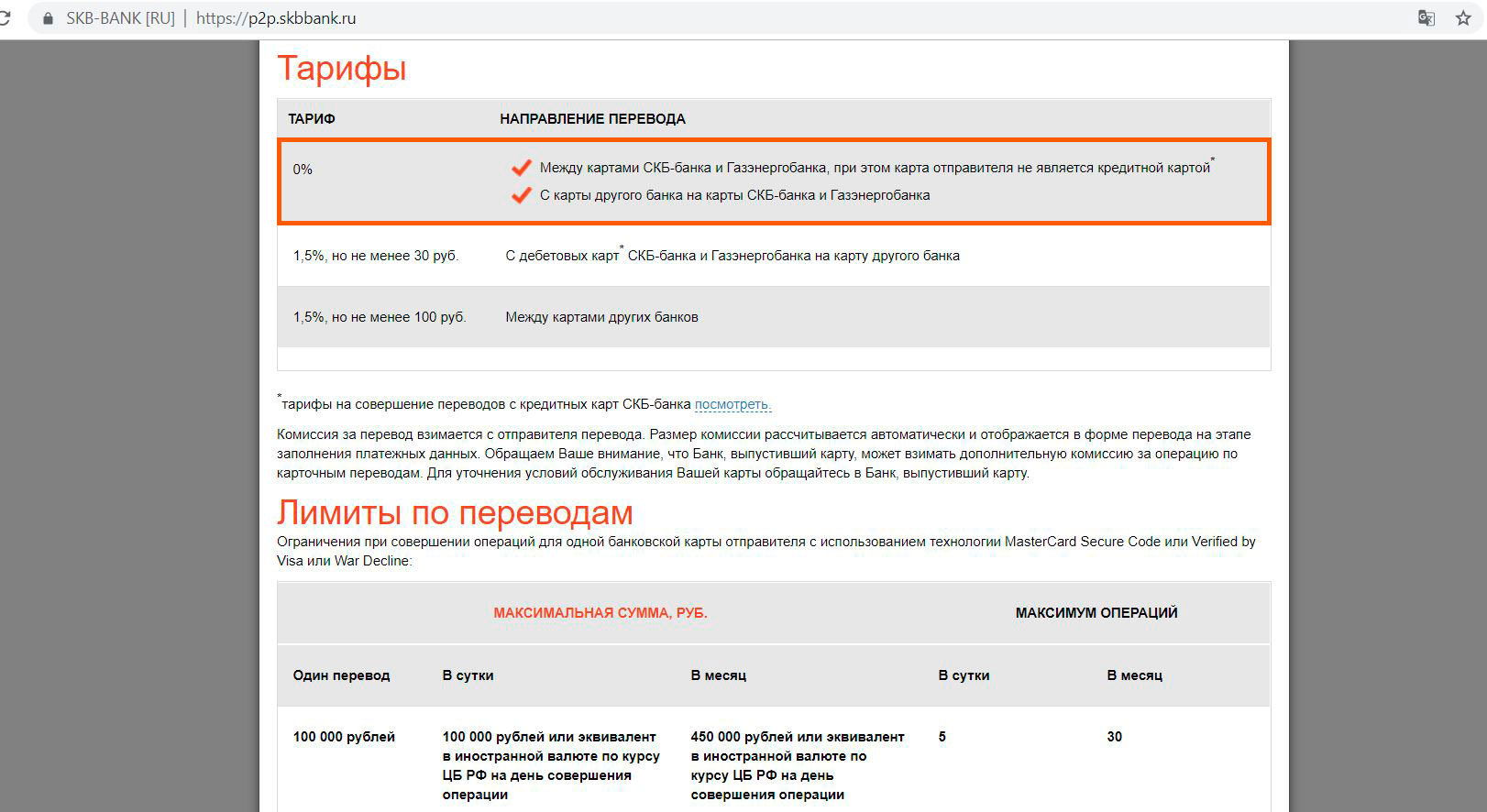Viewport: 1487px width, 812px height.
Task: Click the 'ТАРИФ' column header
Action: tap(312, 119)
